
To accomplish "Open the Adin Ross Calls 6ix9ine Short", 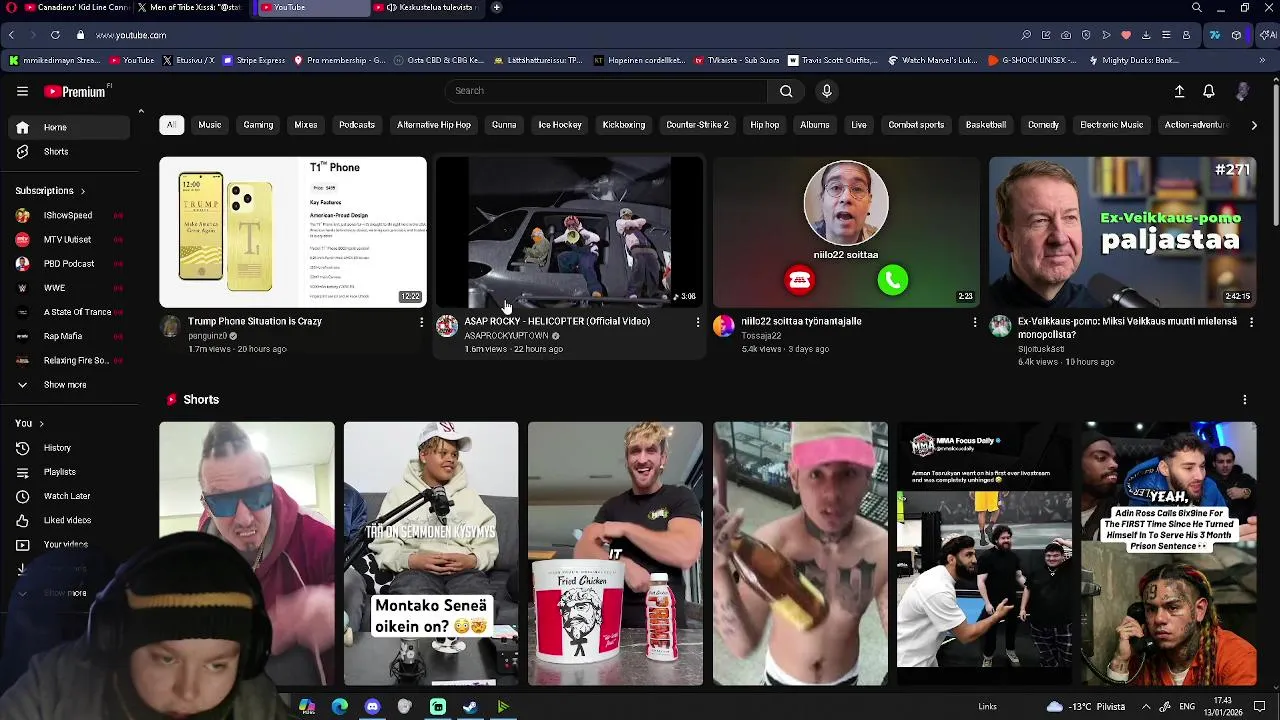I will pyautogui.click(x=1169, y=554).
